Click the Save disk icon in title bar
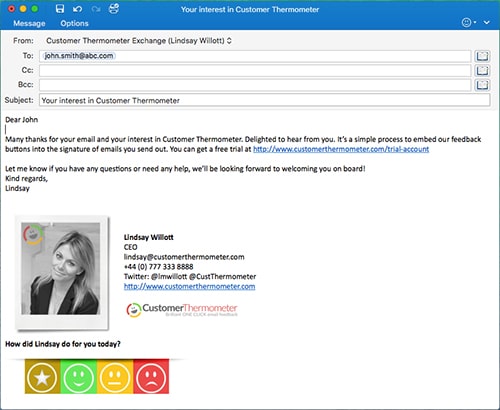The image size is (500, 410). click(60, 9)
